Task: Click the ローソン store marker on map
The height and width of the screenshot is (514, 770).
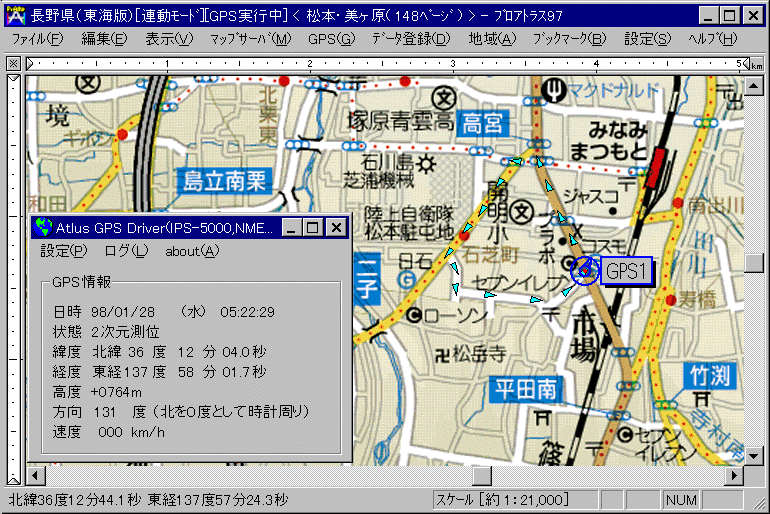Action: [x=413, y=315]
